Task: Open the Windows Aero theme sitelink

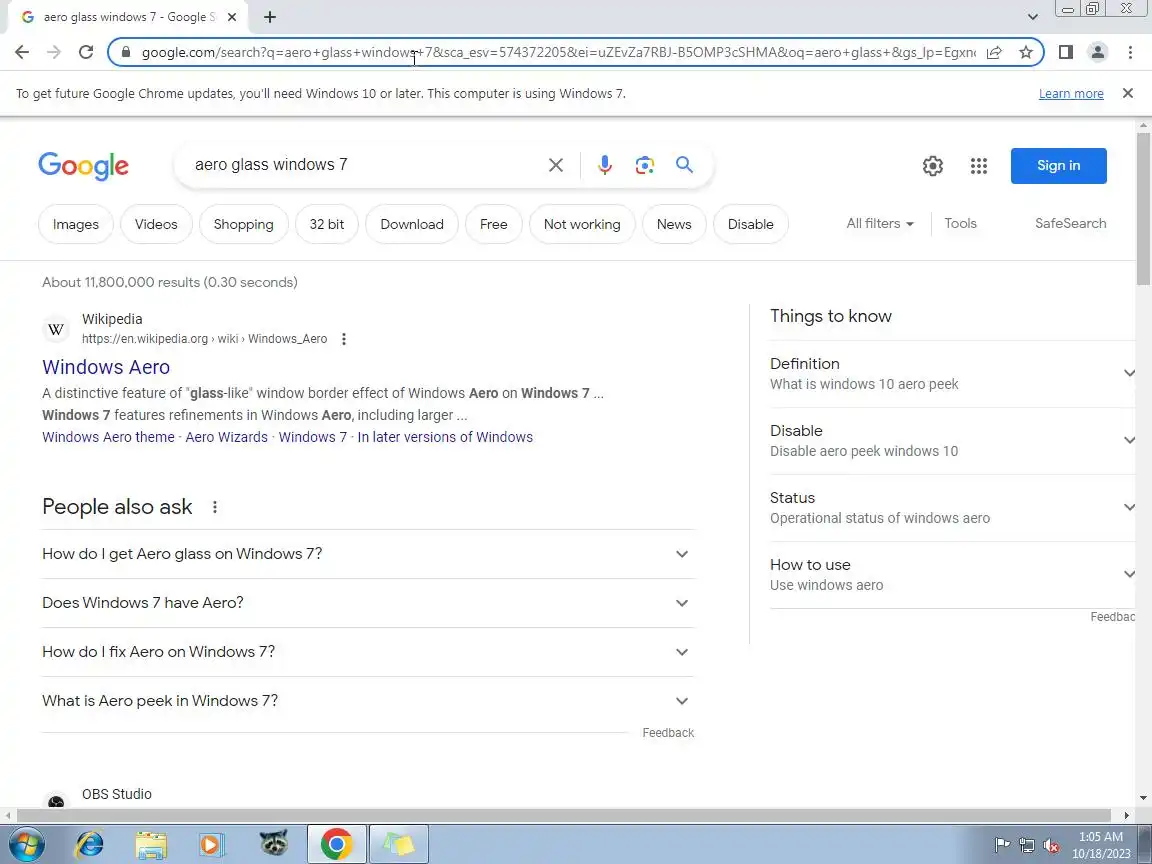Action: click(108, 437)
